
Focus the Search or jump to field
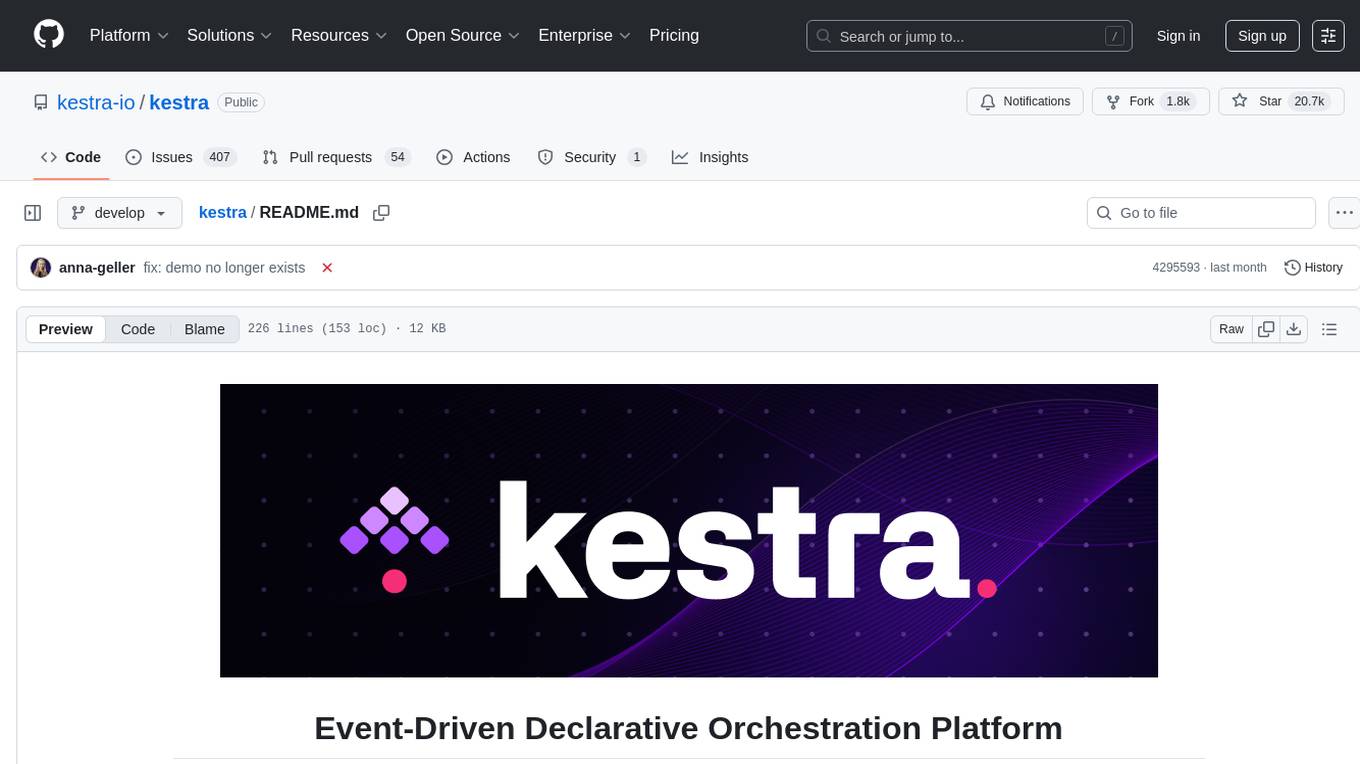click(971, 36)
